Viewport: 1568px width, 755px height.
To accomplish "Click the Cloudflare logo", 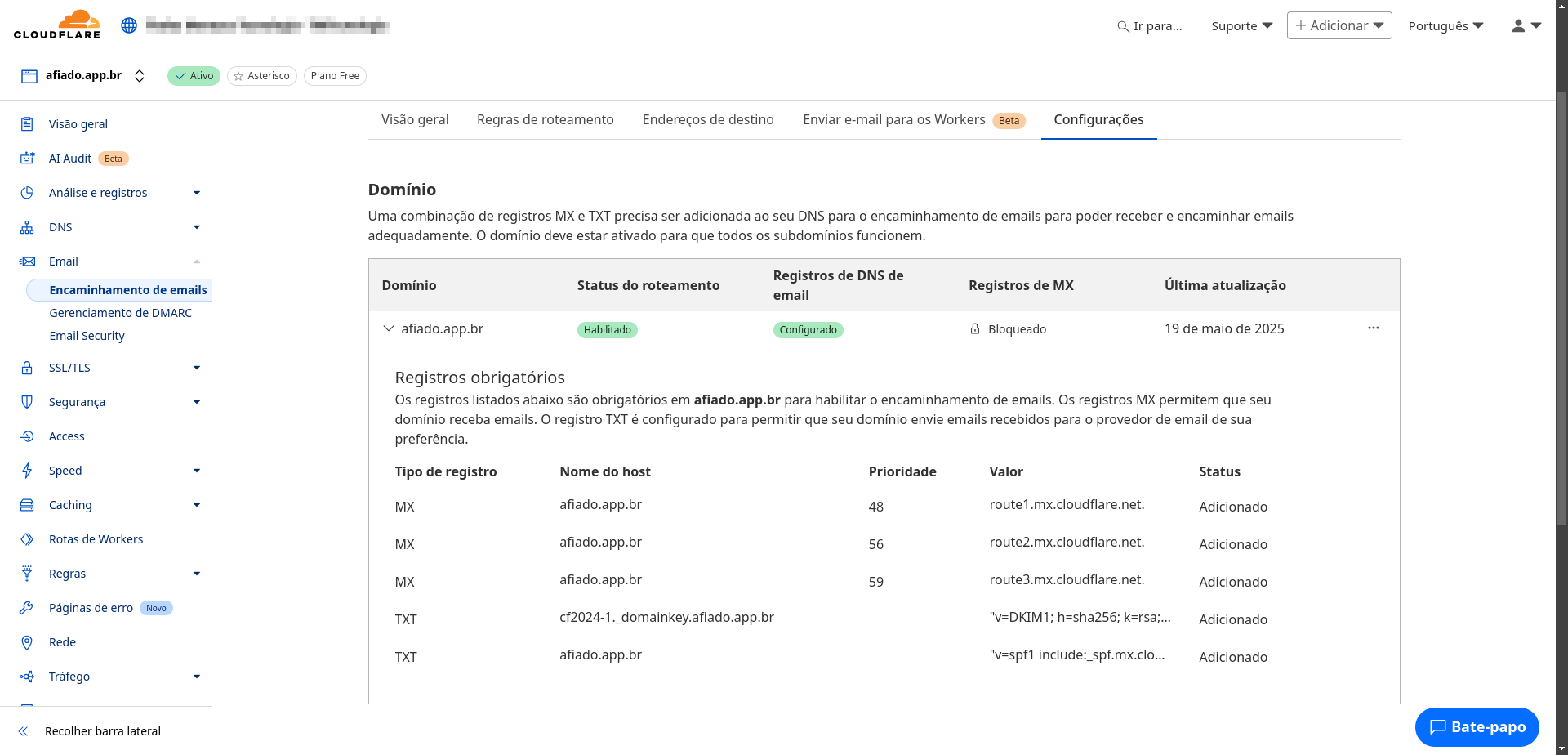I will (57, 25).
